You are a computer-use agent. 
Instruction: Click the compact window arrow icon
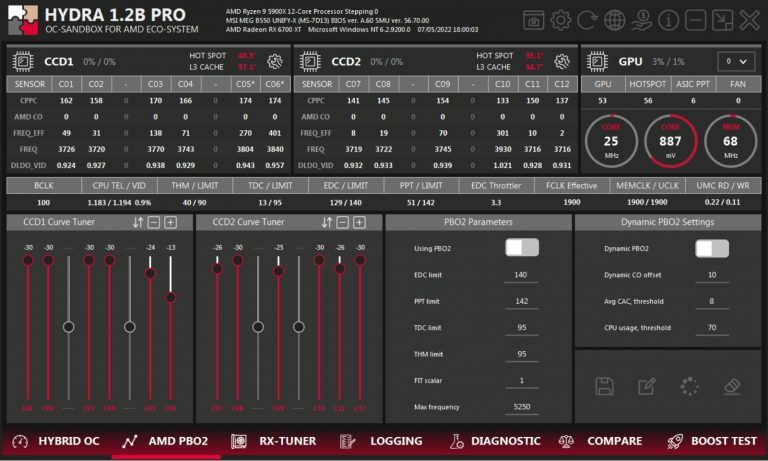coord(722,21)
